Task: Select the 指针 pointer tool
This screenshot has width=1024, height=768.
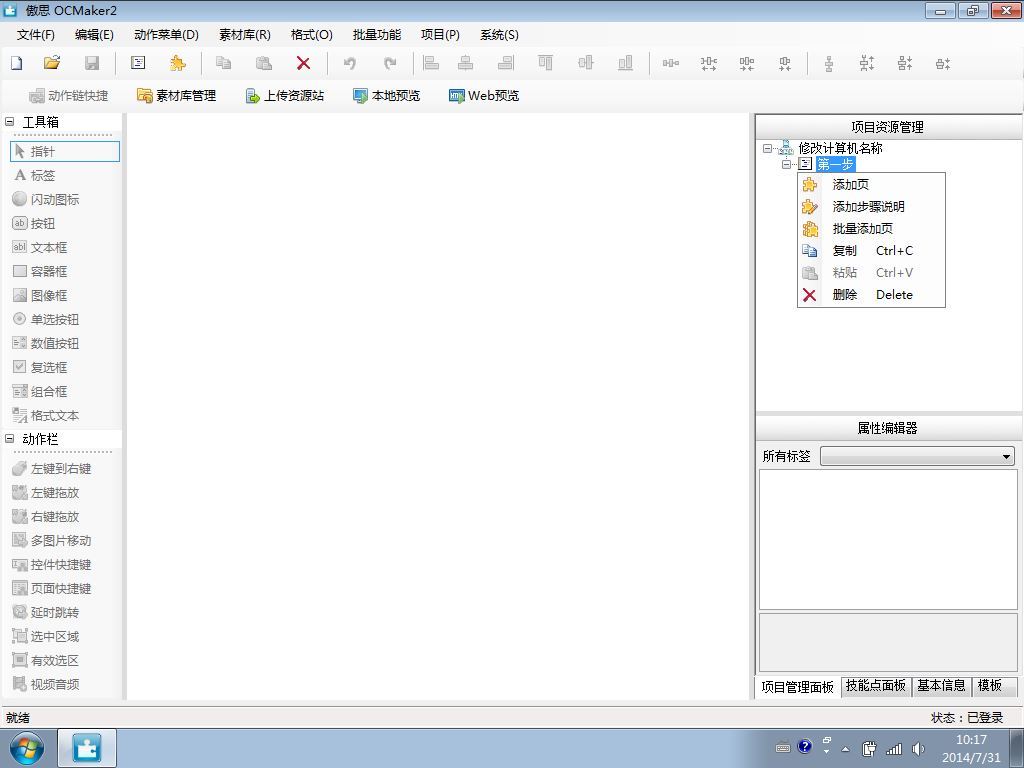Action: (65, 152)
